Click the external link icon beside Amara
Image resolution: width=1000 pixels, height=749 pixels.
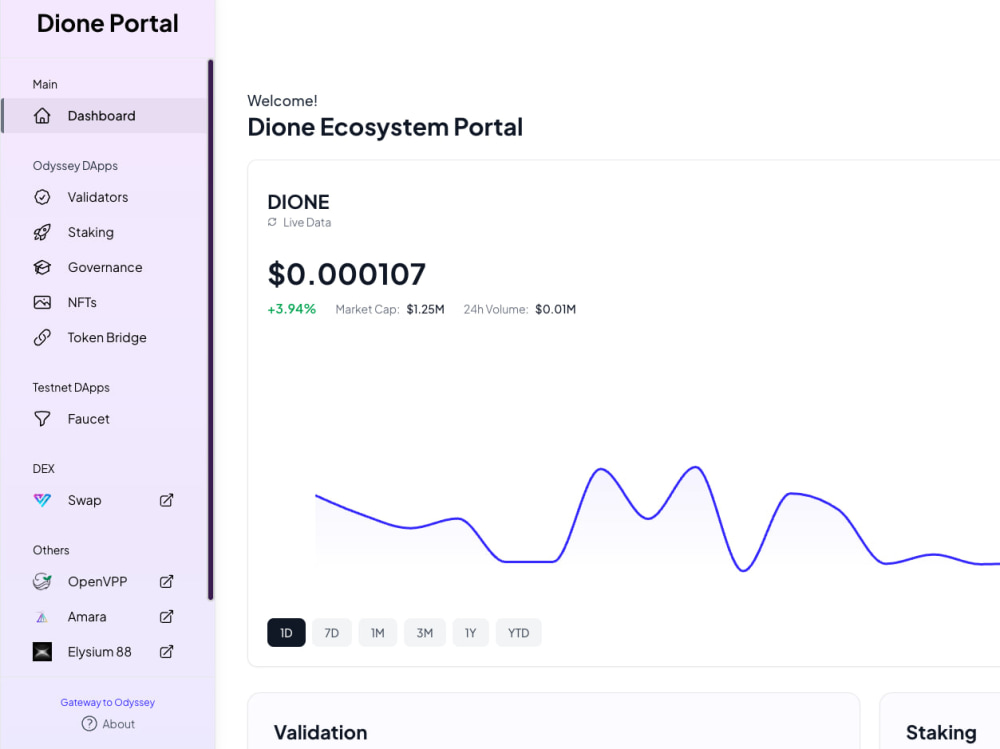(x=166, y=617)
